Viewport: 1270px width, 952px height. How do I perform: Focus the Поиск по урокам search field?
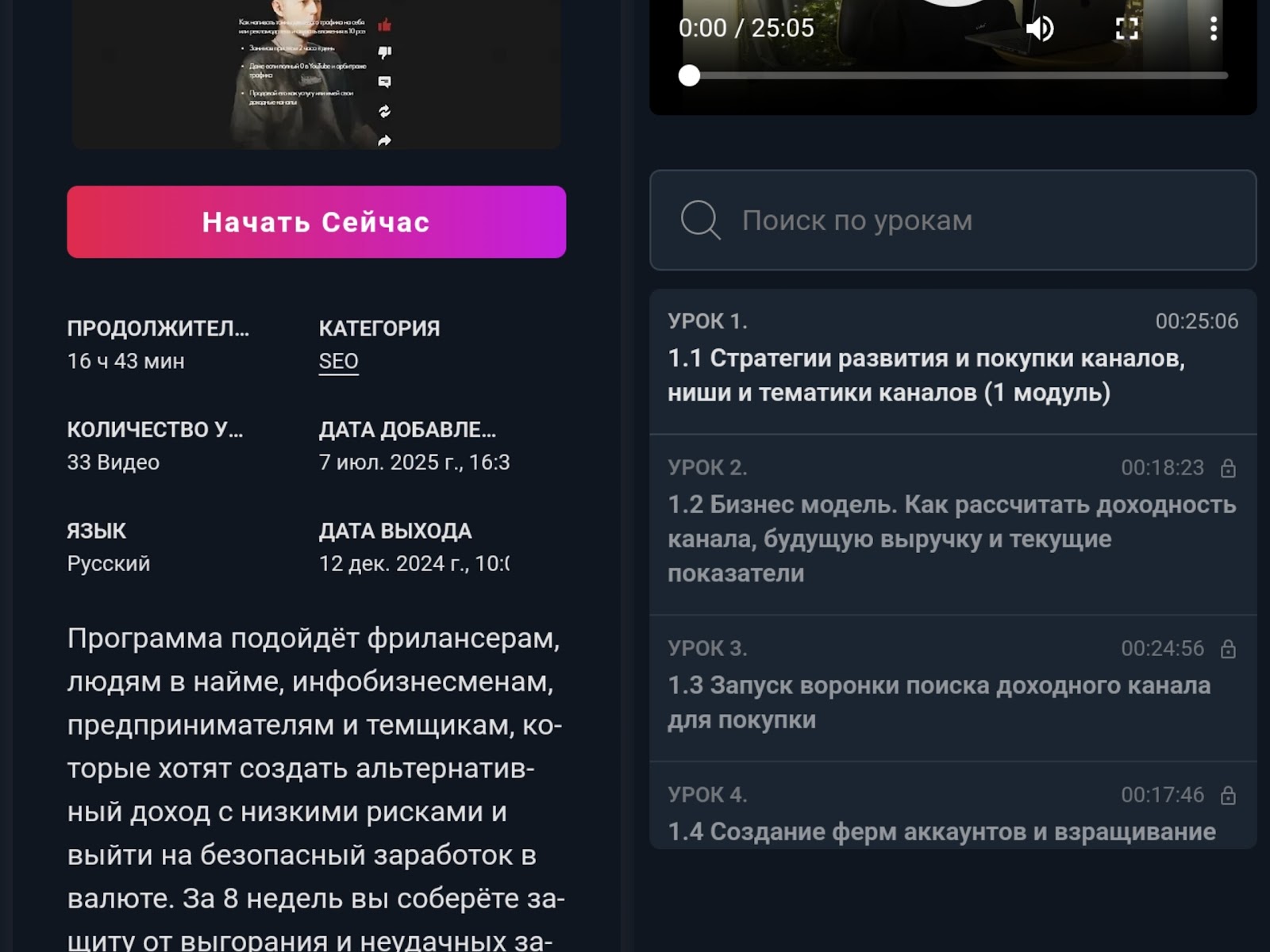(952, 220)
